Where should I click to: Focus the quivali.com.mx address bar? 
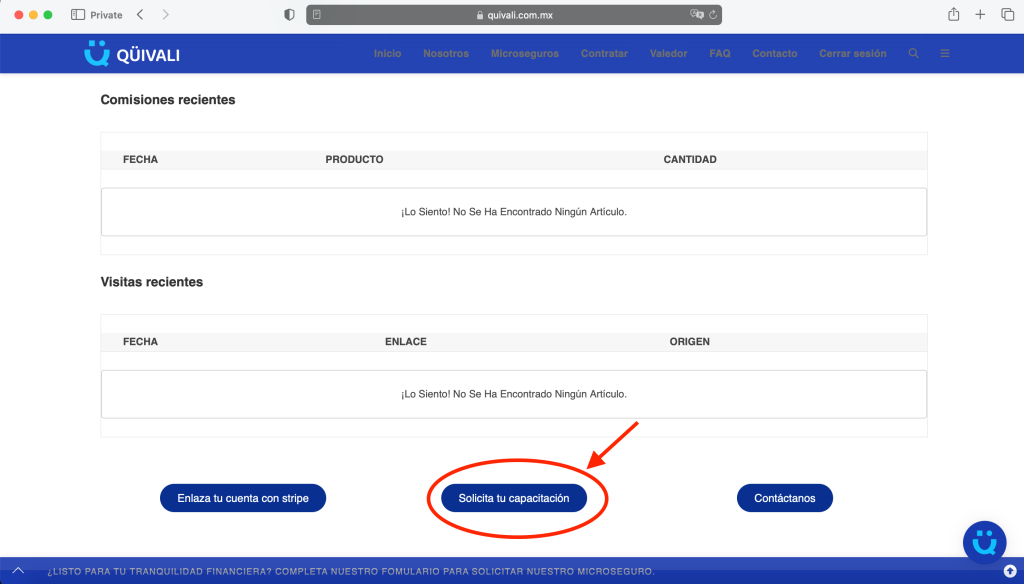(514, 14)
